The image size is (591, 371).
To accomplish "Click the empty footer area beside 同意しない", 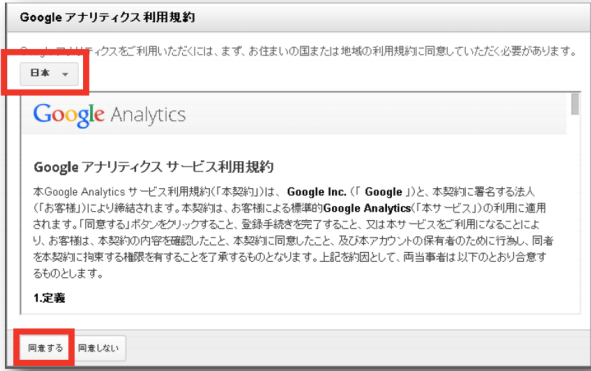I will (x=356, y=348).
